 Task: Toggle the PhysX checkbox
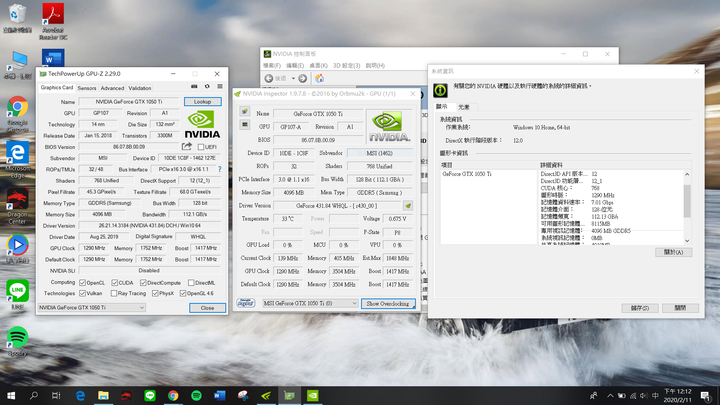click(155, 293)
